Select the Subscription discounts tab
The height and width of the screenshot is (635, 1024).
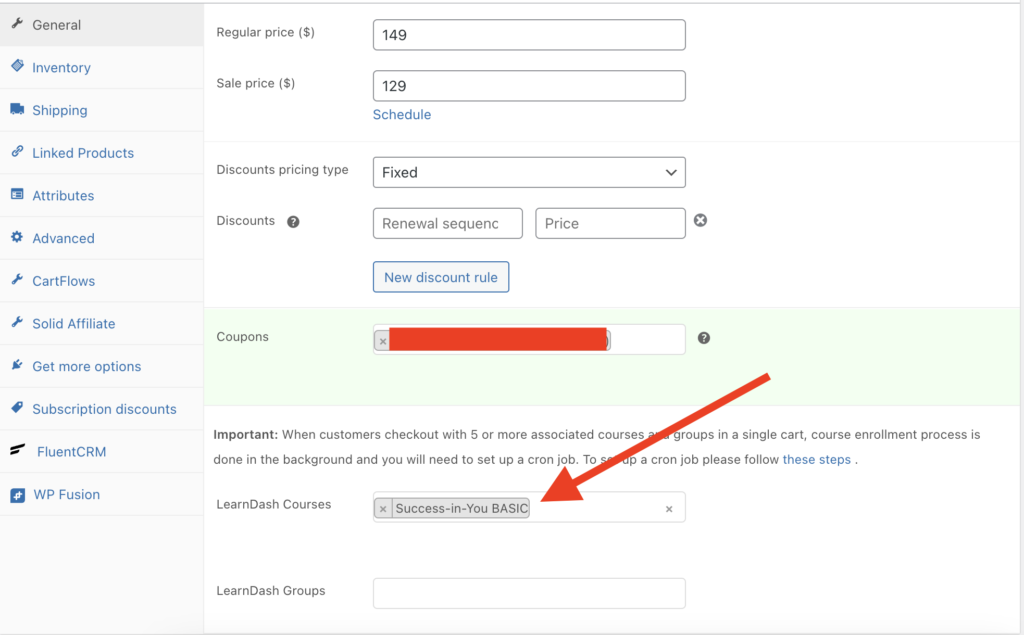click(x=104, y=409)
